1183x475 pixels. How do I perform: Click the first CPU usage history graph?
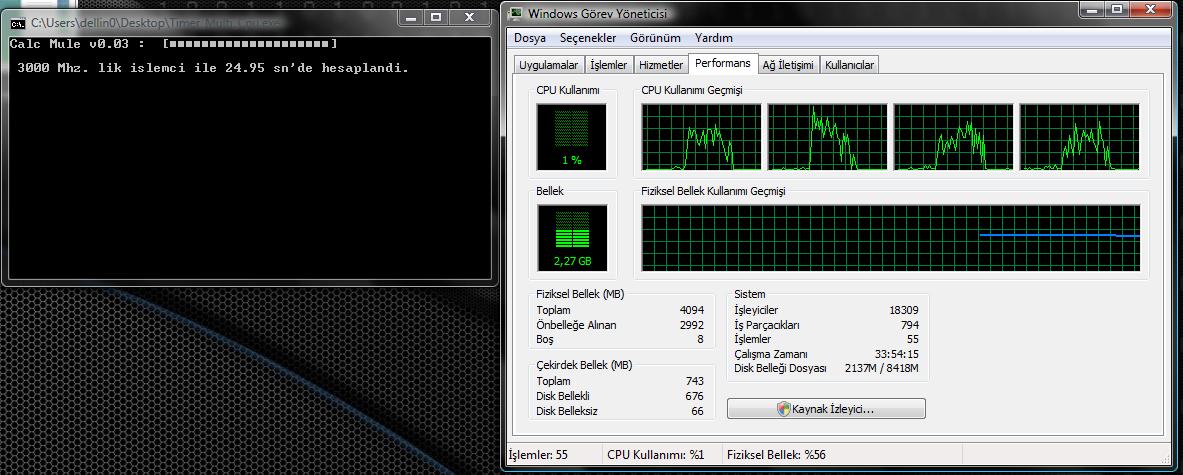click(701, 136)
